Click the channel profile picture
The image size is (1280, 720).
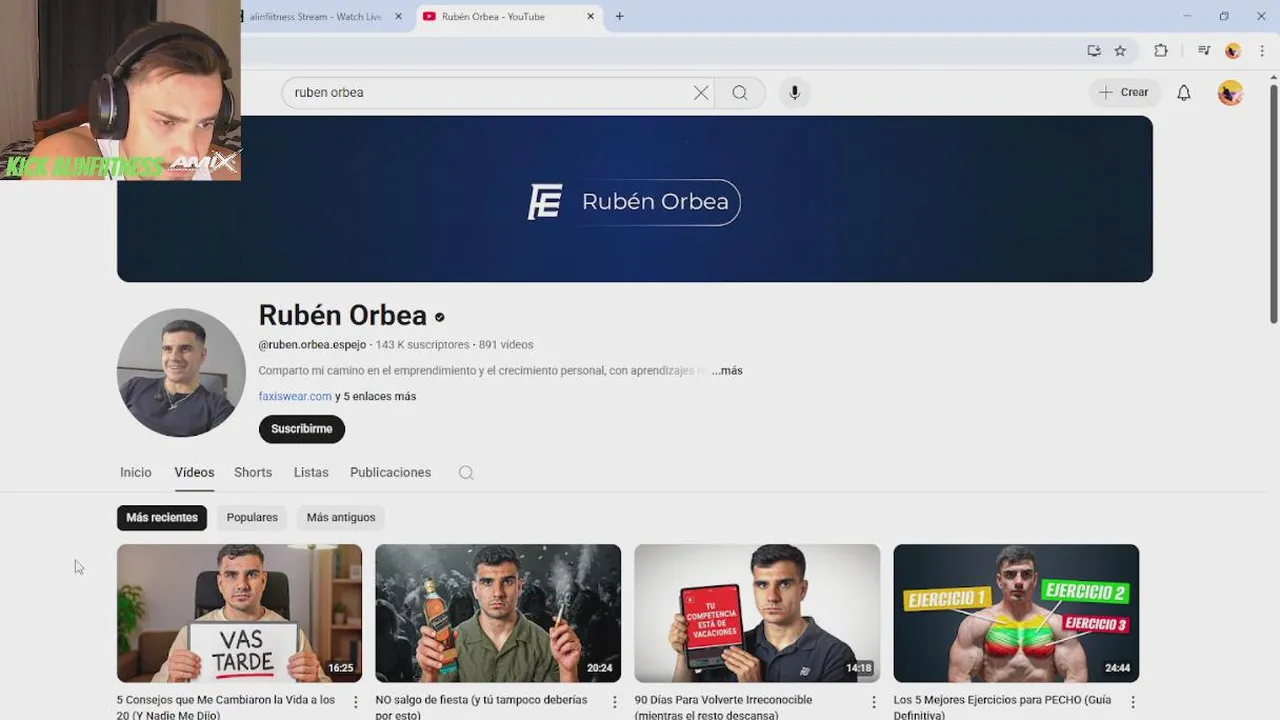click(181, 372)
